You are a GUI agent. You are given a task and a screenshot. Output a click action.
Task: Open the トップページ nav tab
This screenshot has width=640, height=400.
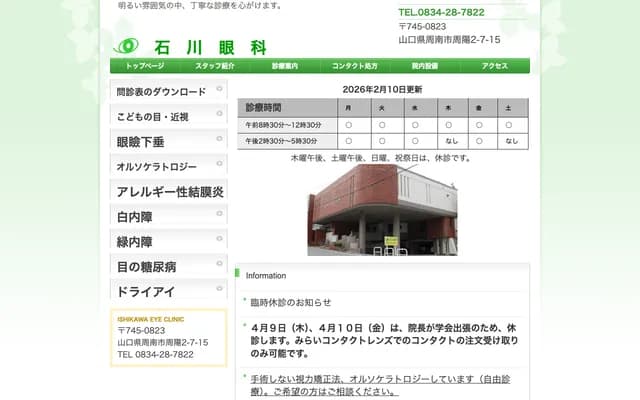click(x=145, y=66)
